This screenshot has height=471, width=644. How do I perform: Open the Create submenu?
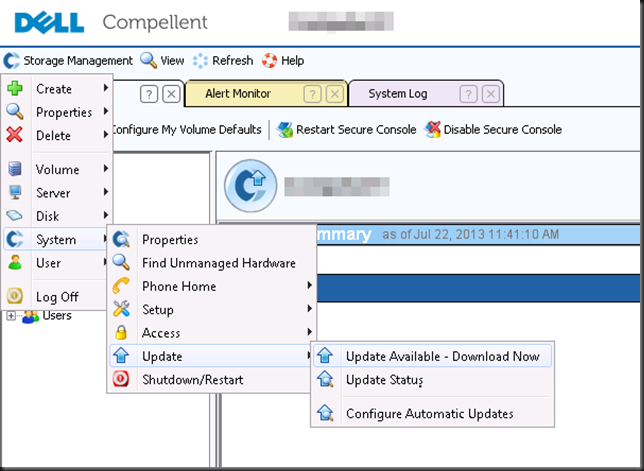58,89
